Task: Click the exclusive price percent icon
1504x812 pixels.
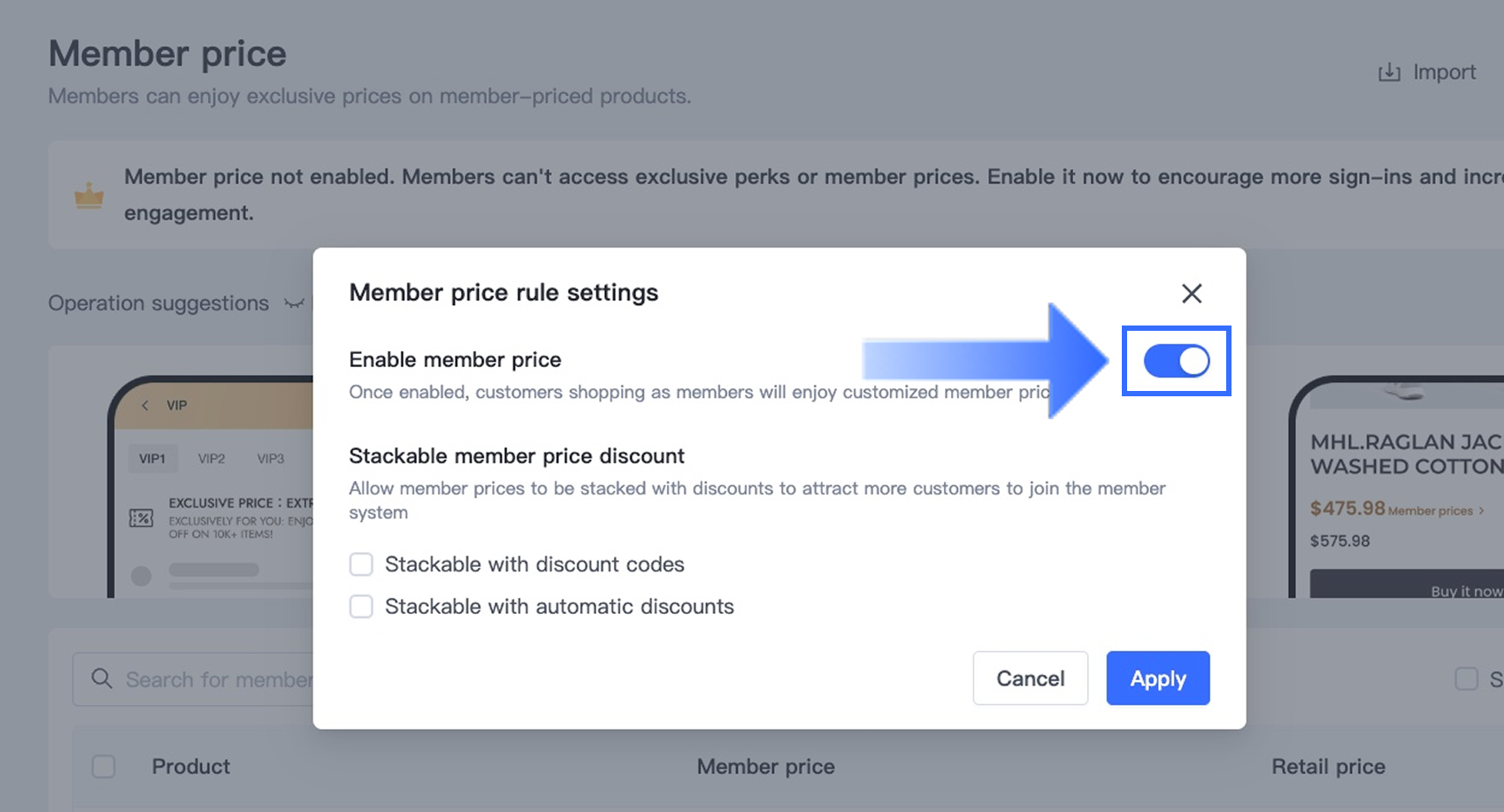Action: [x=142, y=518]
